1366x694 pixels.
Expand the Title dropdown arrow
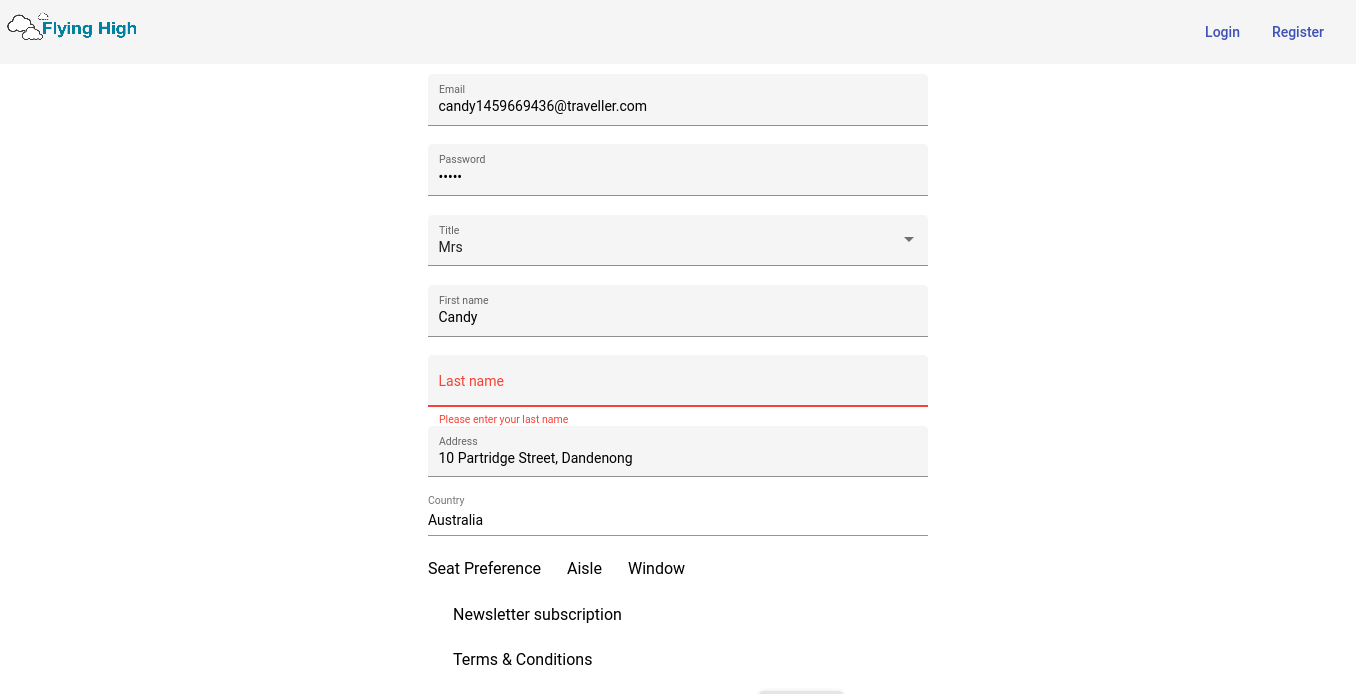click(909, 240)
